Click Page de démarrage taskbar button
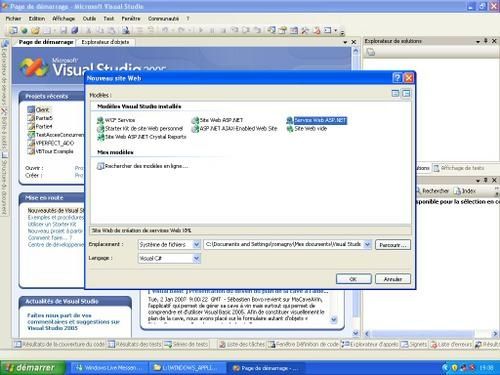Image resolution: width=500 pixels, height=375 pixels. pos(266,368)
